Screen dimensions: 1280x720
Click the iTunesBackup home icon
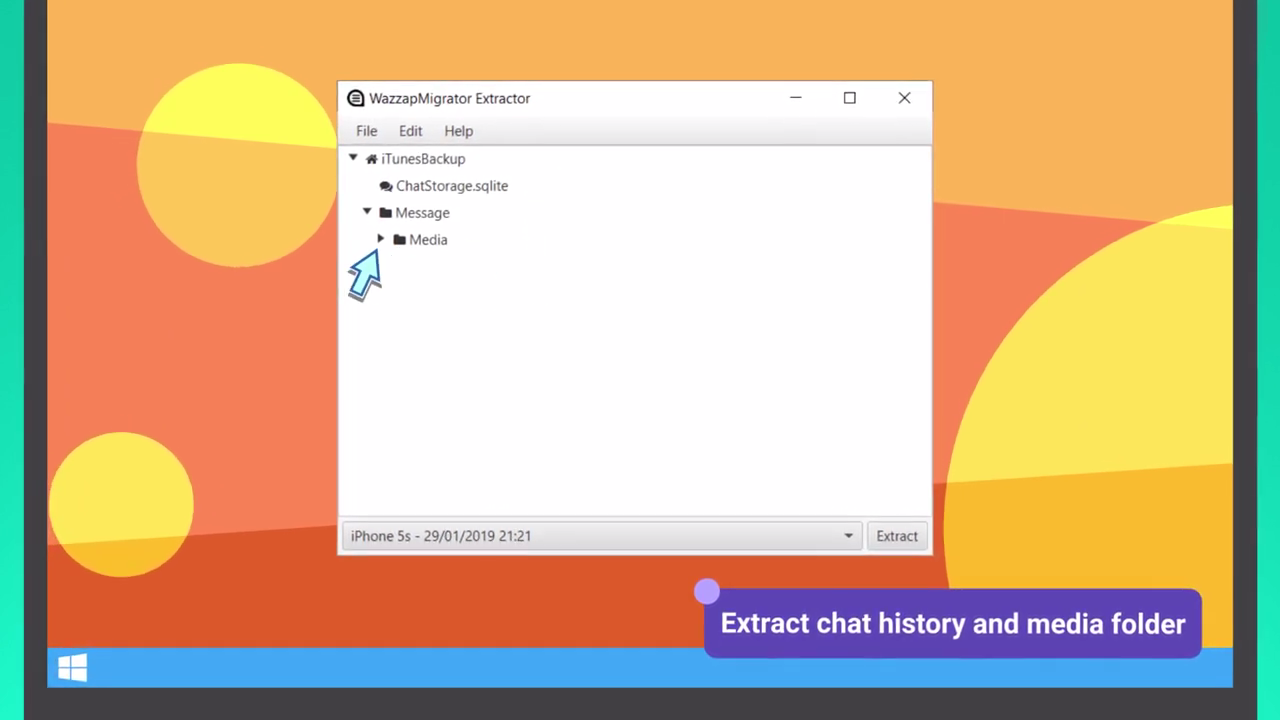pyautogui.click(x=371, y=159)
